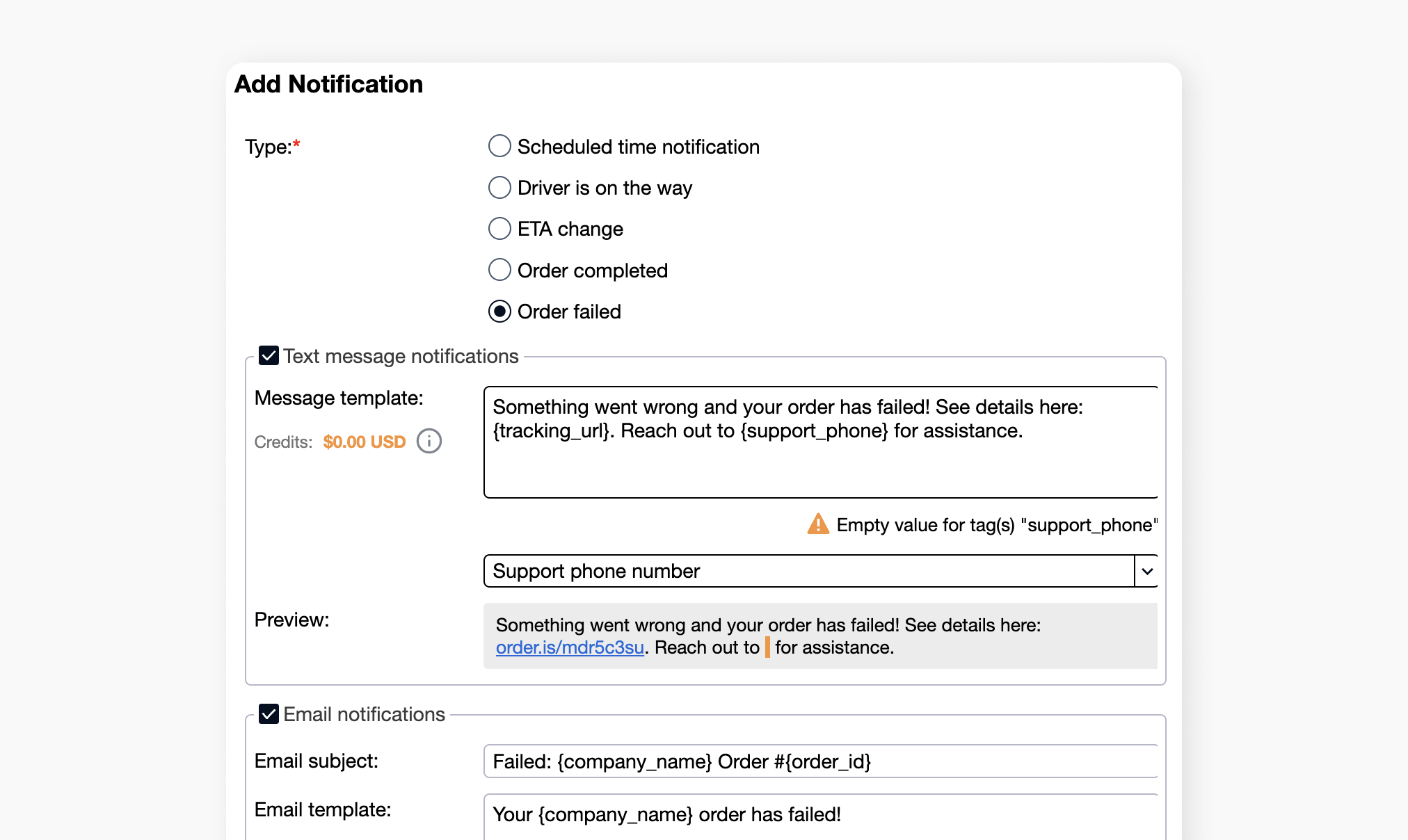Click the $0.00 USD credits amount
The height and width of the screenshot is (840, 1408).
[x=363, y=441]
